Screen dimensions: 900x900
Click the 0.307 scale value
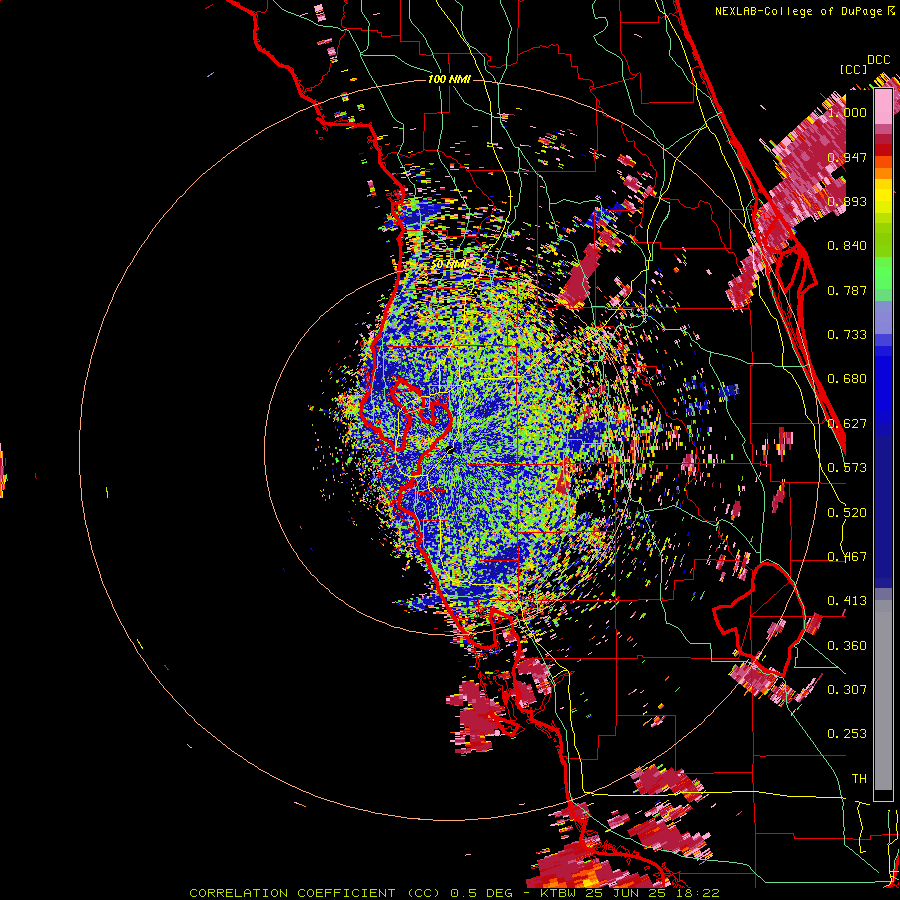click(847, 690)
